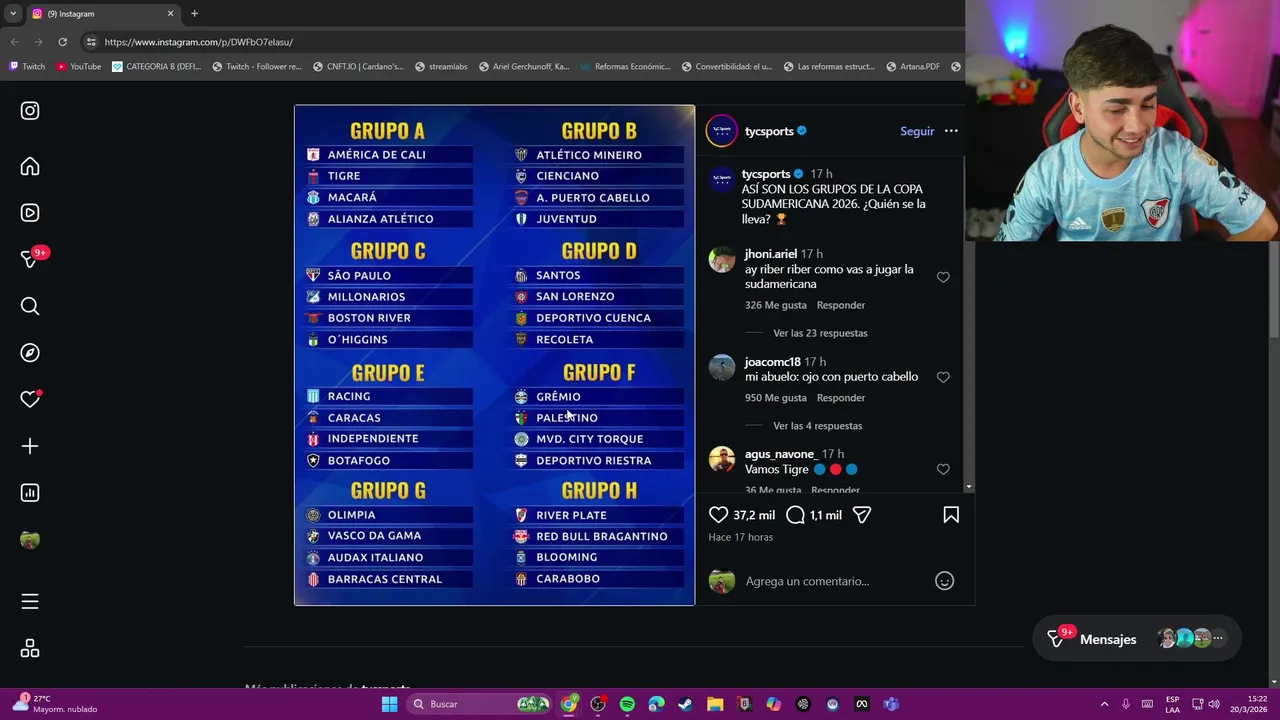1280x720 pixels.
Task: Close the Instagram tab
Action: coord(170,14)
